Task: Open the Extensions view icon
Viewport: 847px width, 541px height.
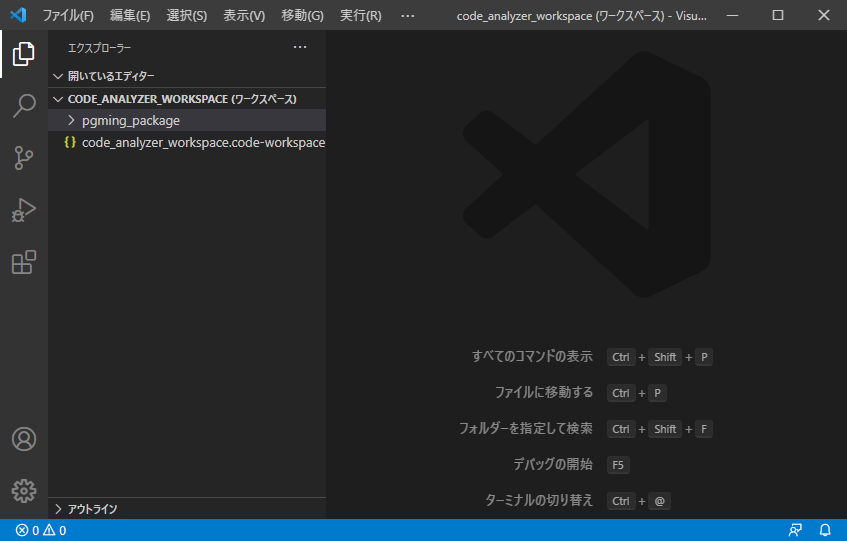Action: click(24, 262)
